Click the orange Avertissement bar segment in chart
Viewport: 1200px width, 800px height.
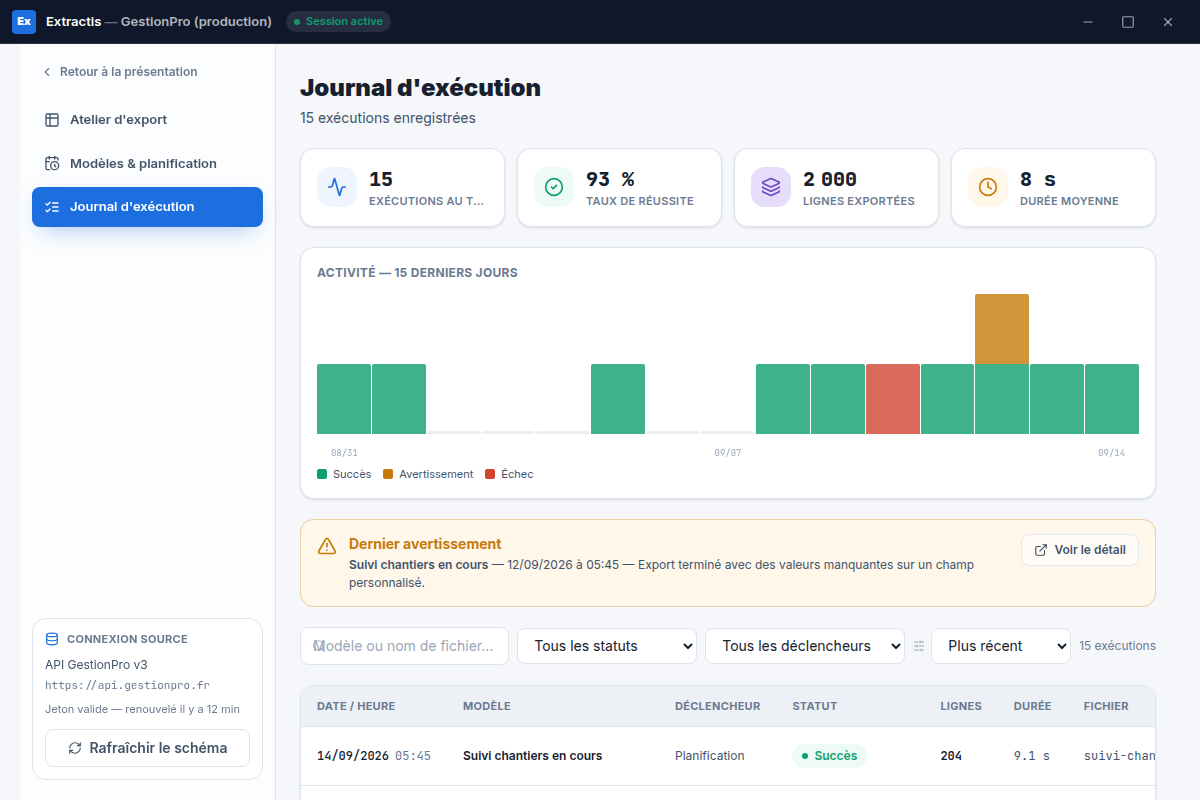coord(1002,329)
